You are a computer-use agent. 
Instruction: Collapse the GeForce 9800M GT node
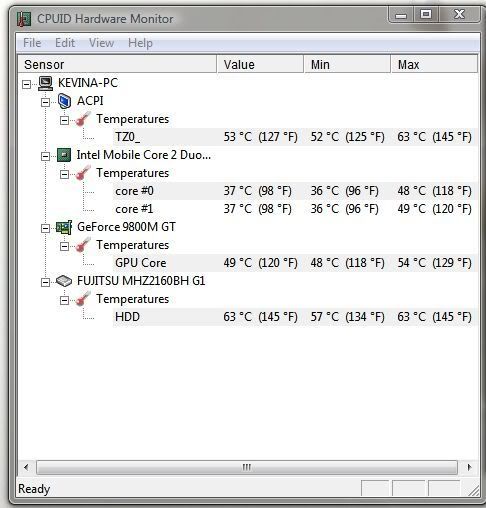click(x=45, y=228)
